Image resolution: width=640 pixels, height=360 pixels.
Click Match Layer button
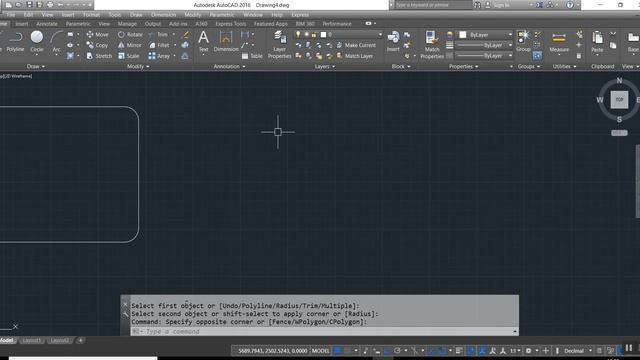tap(354, 56)
